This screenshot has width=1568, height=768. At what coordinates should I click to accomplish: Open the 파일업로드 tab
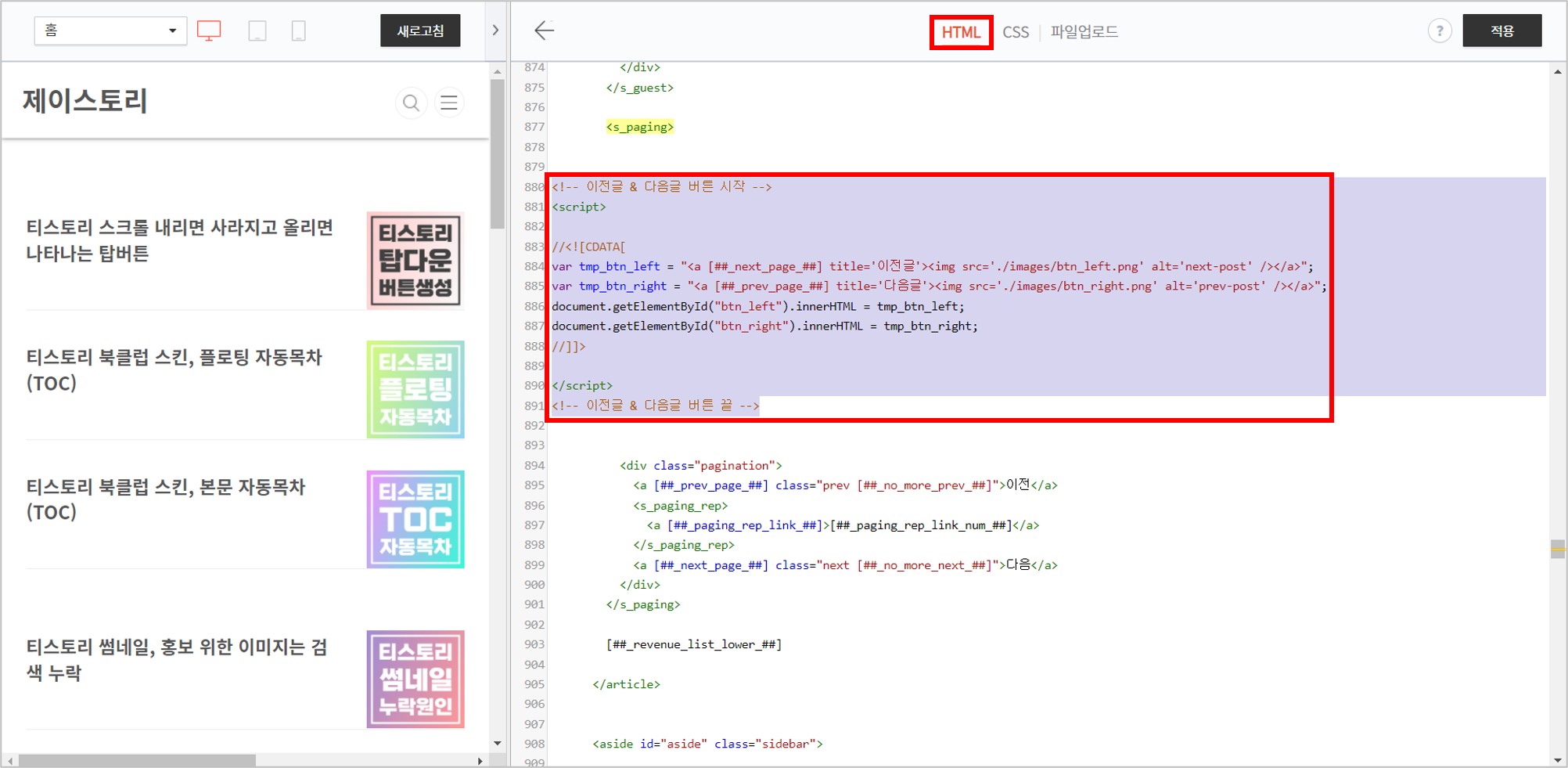(x=1084, y=32)
